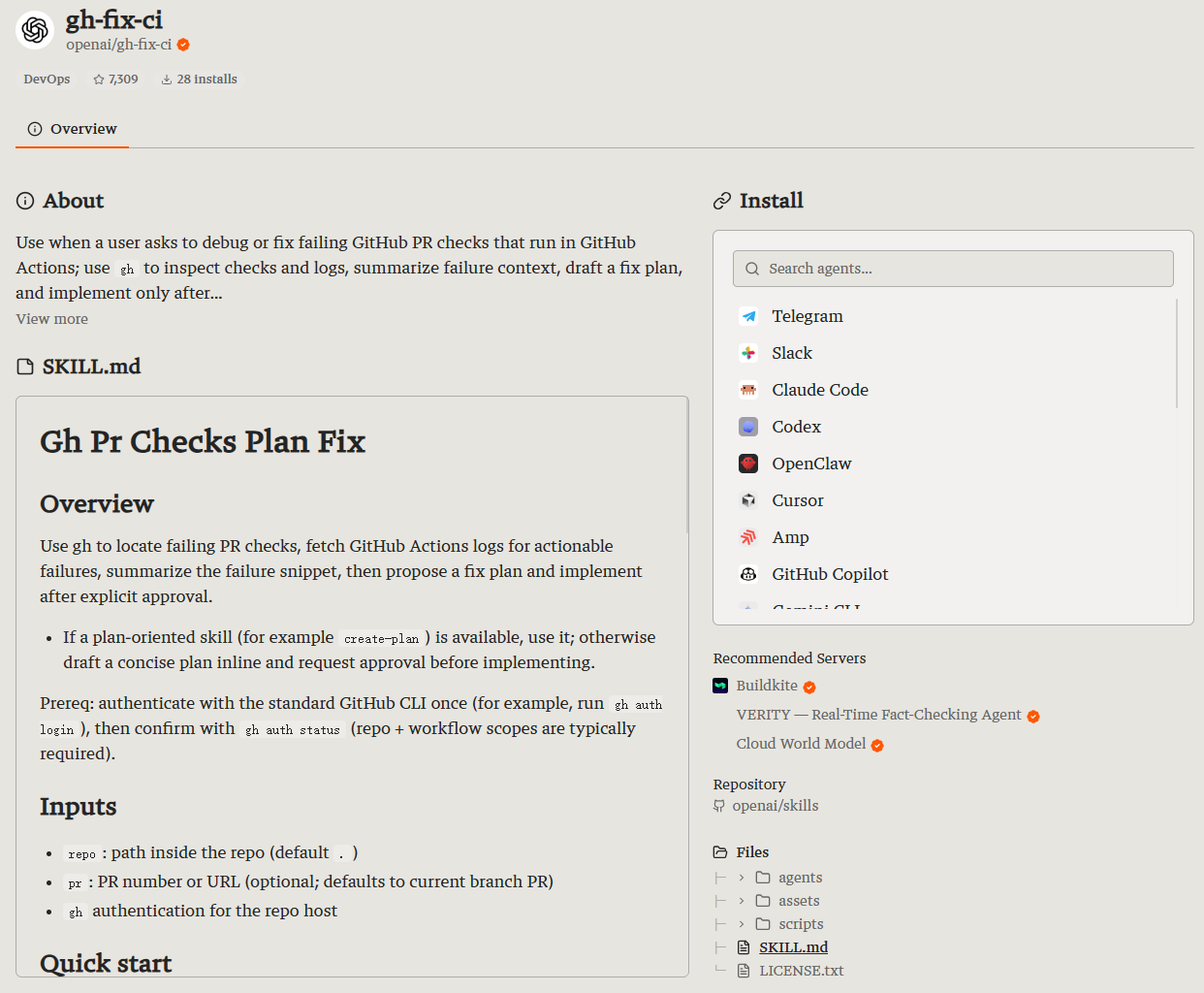Click the Cursor agent icon
Image resolution: width=1204 pixels, height=993 pixels.
click(x=748, y=500)
